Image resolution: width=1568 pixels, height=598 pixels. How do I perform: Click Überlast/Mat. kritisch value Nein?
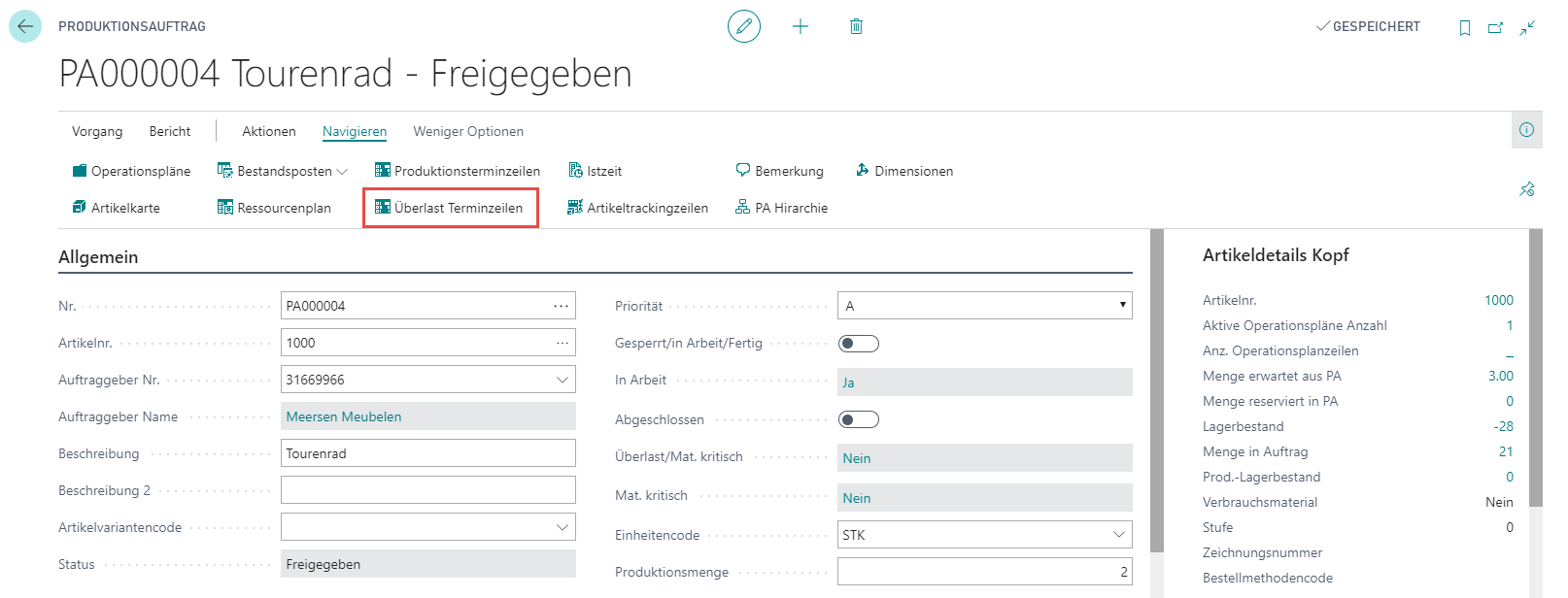[857, 458]
